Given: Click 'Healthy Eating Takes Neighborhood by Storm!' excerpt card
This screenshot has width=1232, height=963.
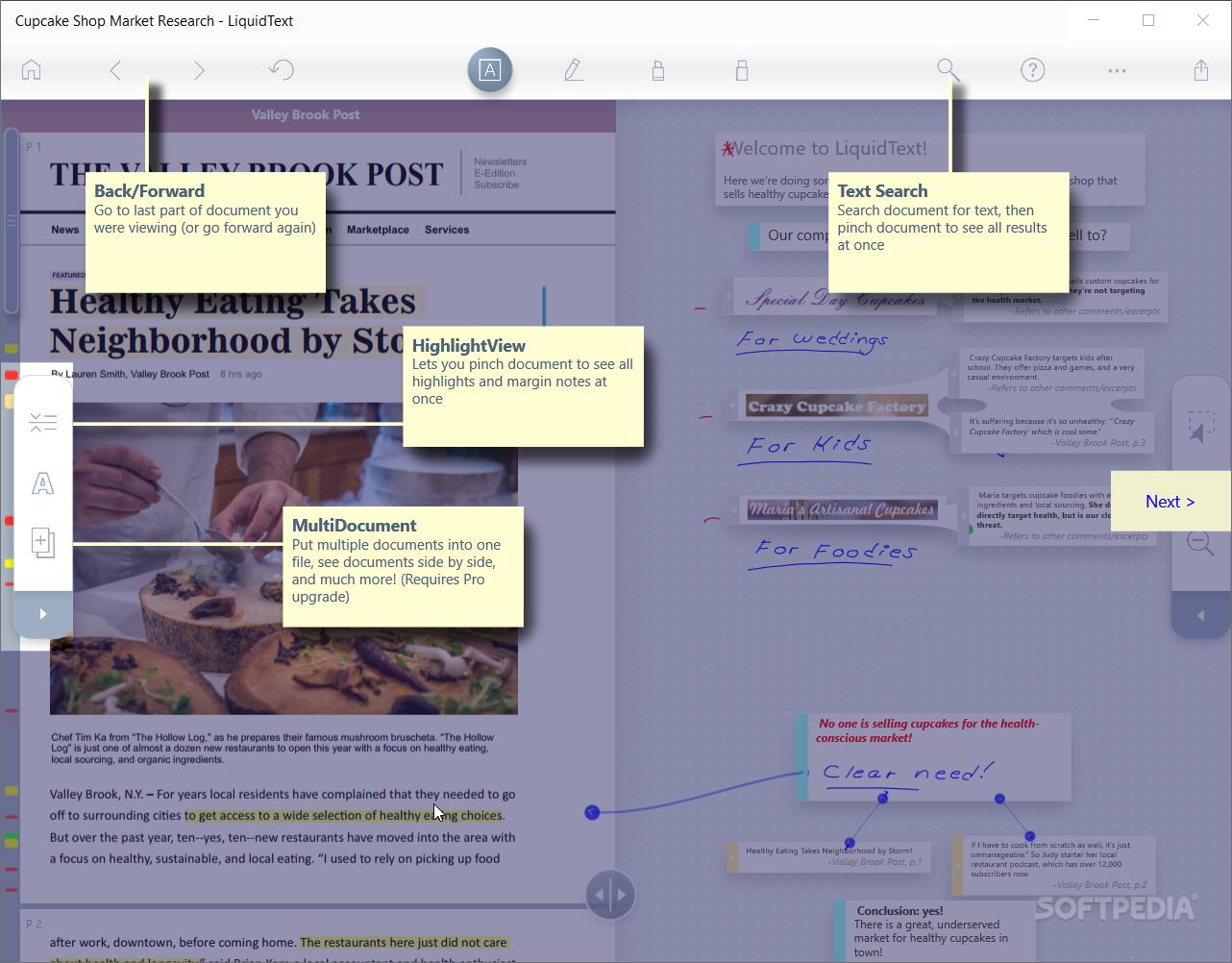Looking at the screenshot, I should pyautogui.click(x=828, y=855).
